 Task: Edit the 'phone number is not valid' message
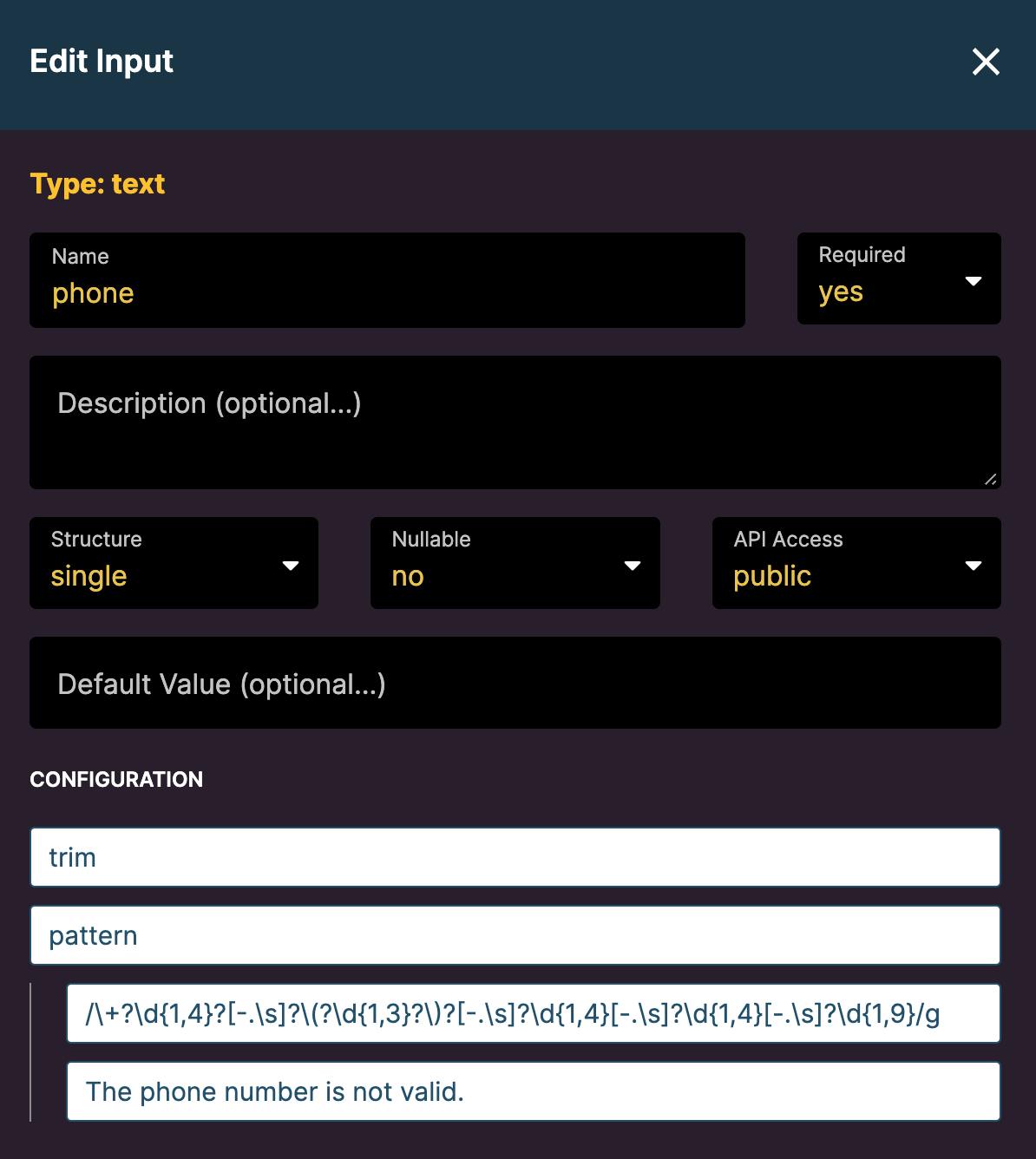point(533,1091)
